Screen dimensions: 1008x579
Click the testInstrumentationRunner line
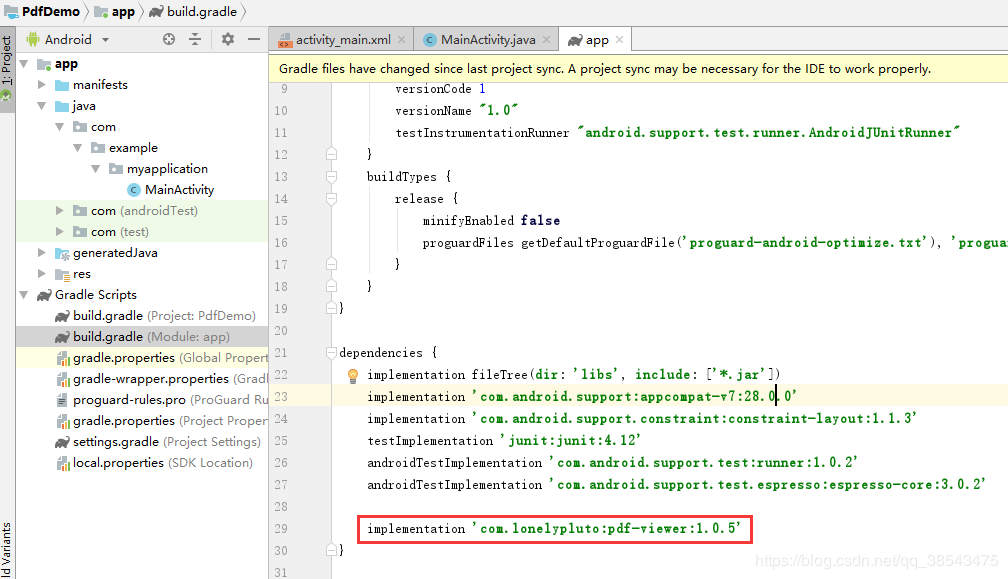pos(678,132)
